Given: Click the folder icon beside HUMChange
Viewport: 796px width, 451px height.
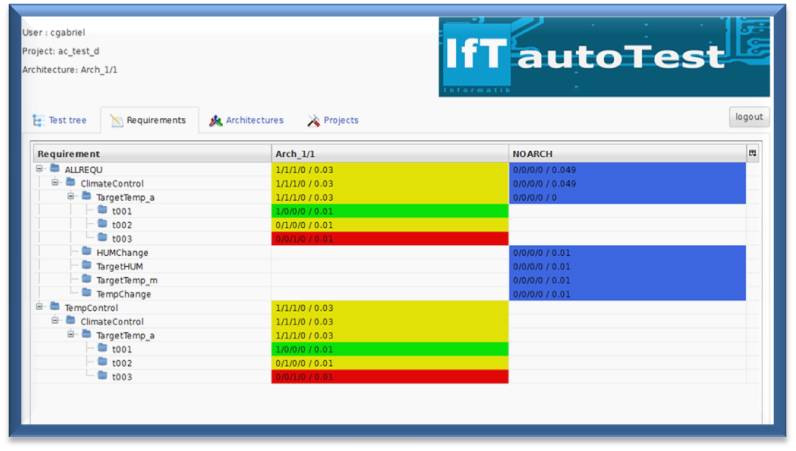Looking at the screenshot, I should pos(87,253).
